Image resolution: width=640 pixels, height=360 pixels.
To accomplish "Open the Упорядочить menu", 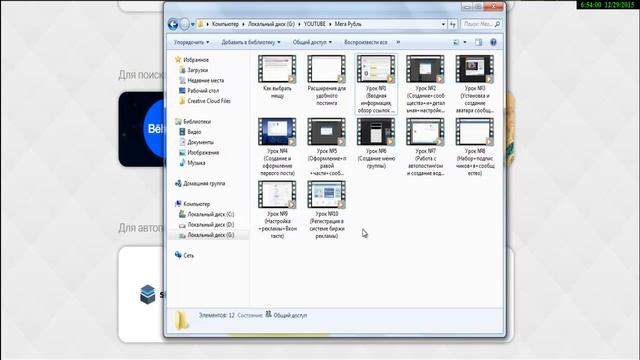I will coord(191,42).
